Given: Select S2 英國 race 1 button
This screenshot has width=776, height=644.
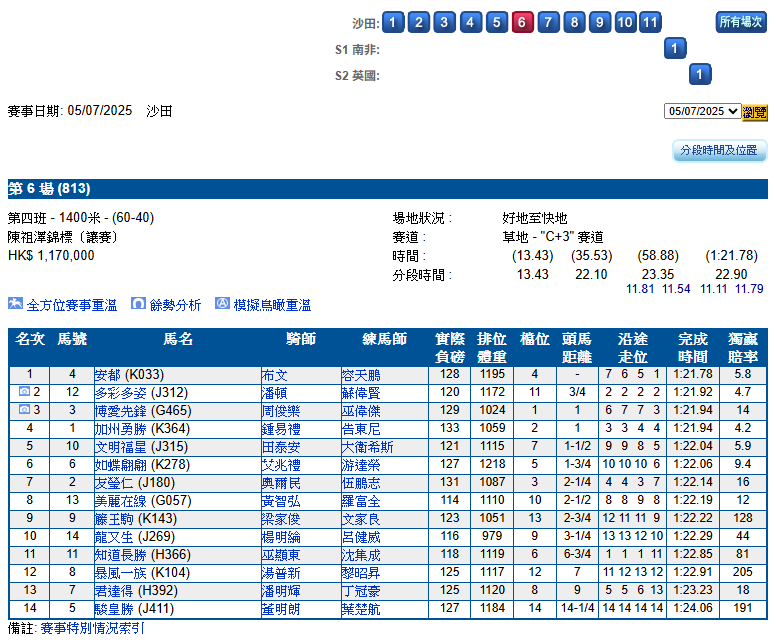Looking at the screenshot, I should pyautogui.click(x=700, y=74).
